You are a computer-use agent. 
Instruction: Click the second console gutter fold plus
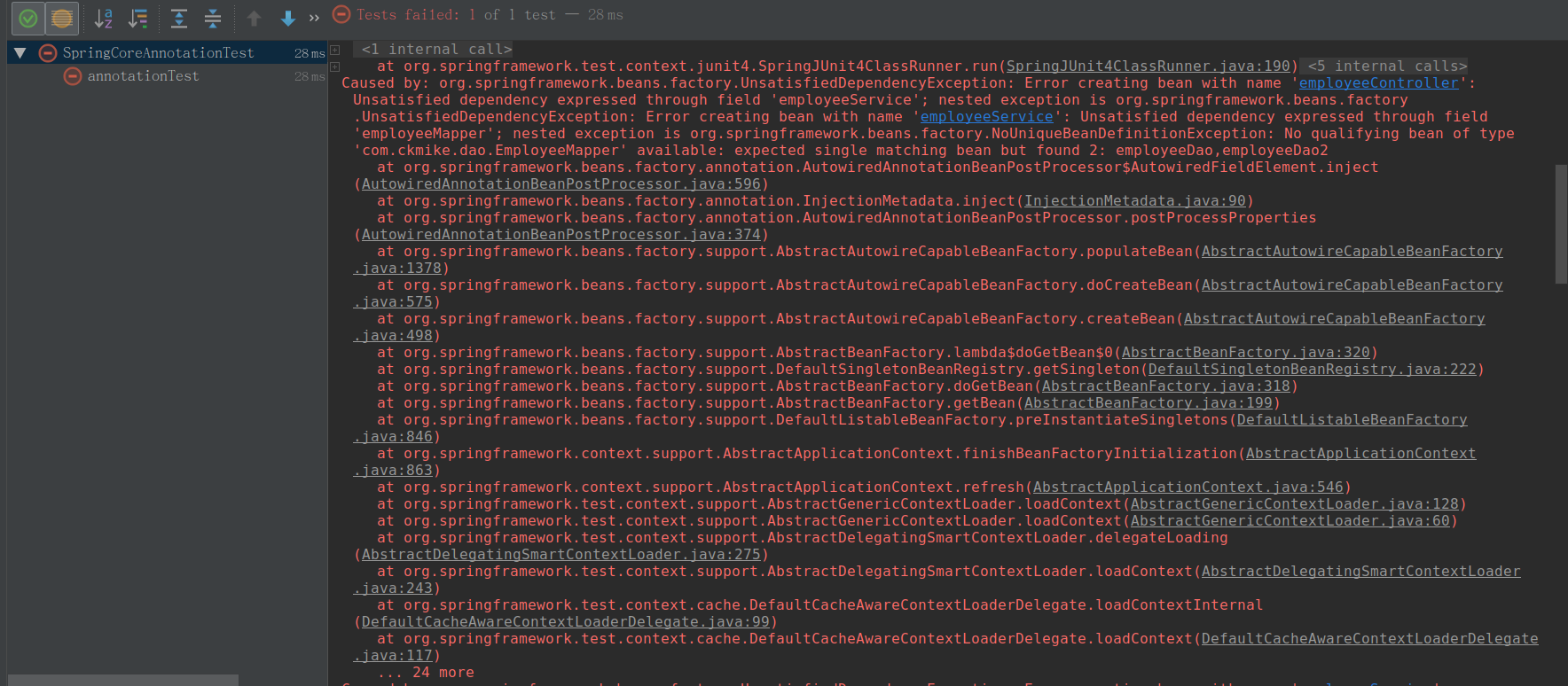[x=334, y=66]
